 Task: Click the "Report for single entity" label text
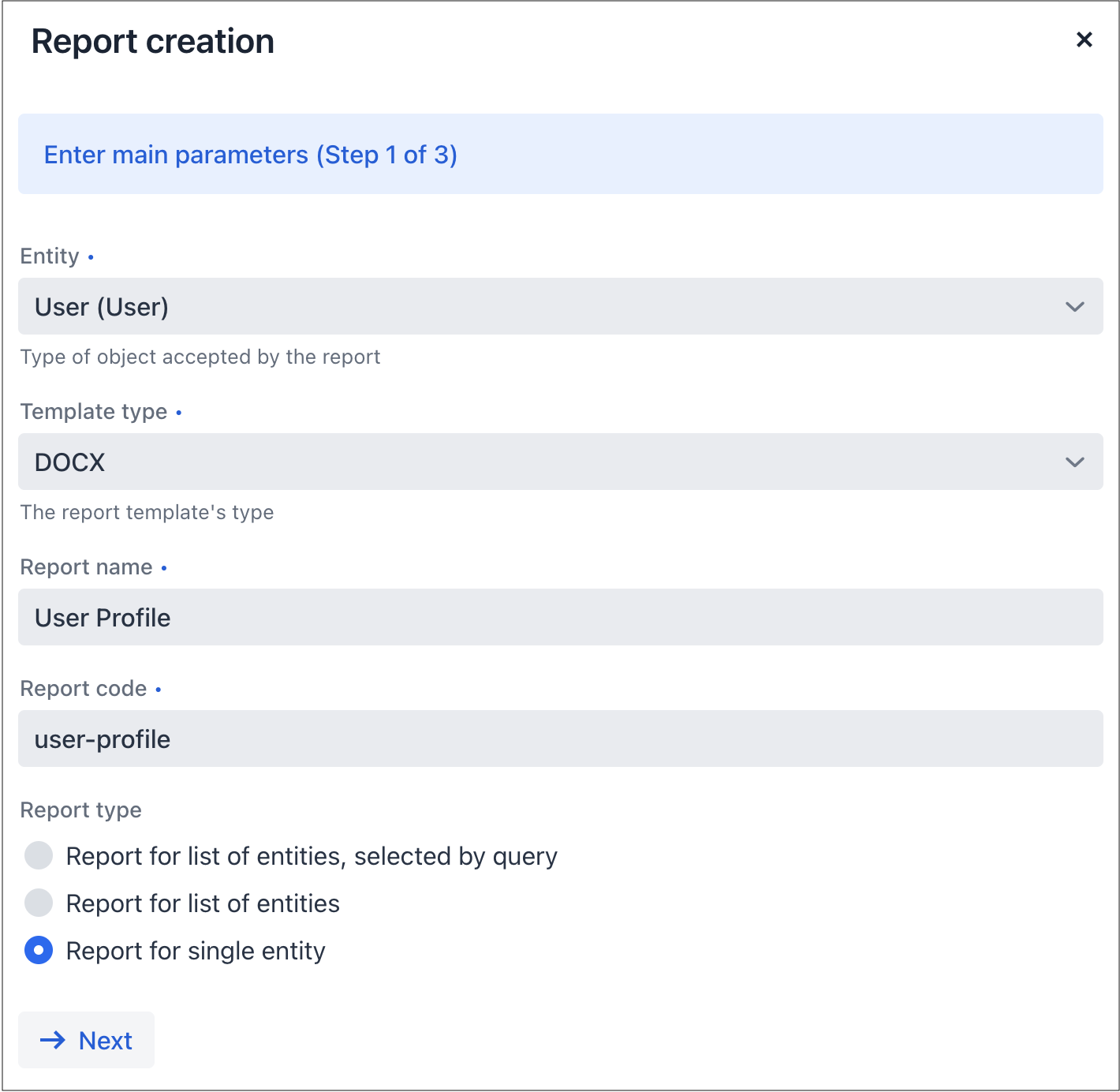tap(196, 951)
